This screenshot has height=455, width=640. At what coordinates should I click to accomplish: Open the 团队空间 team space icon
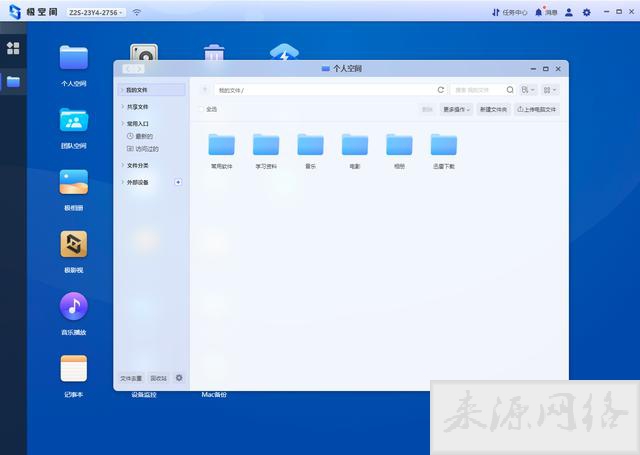click(73, 121)
